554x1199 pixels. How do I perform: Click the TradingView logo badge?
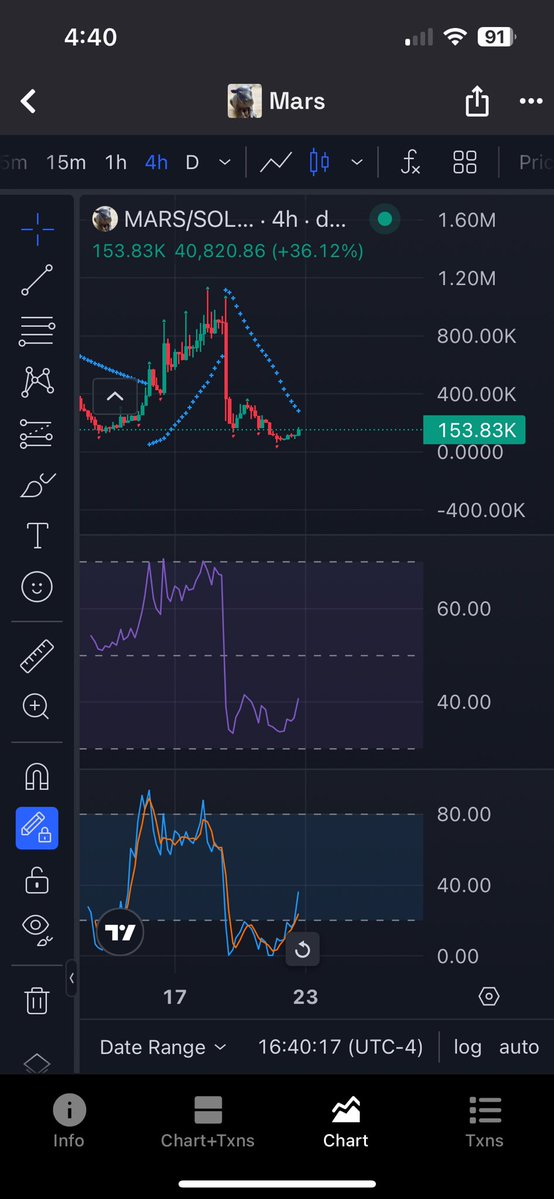point(121,932)
